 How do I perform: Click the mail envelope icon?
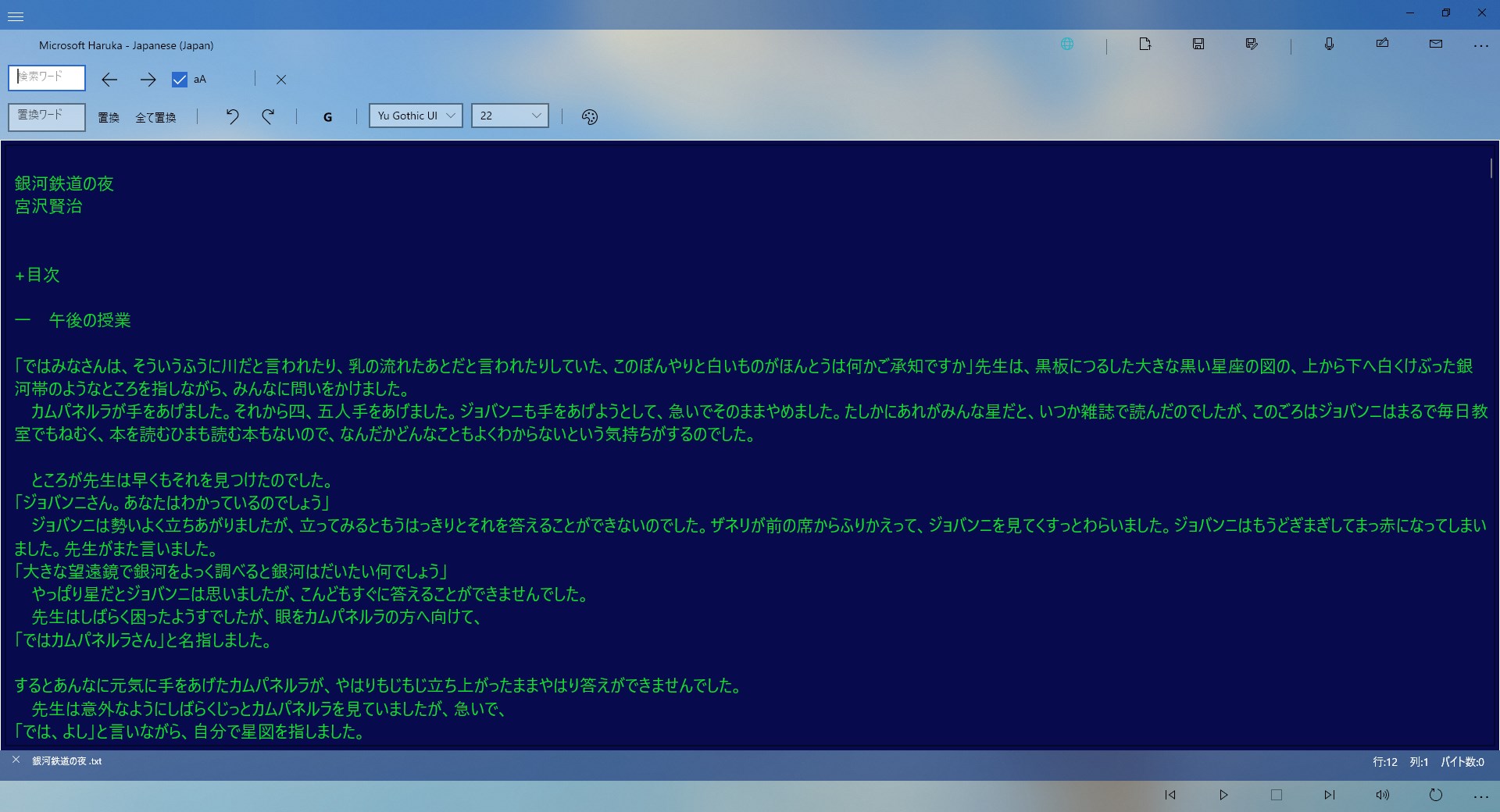(x=1436, y=45)
